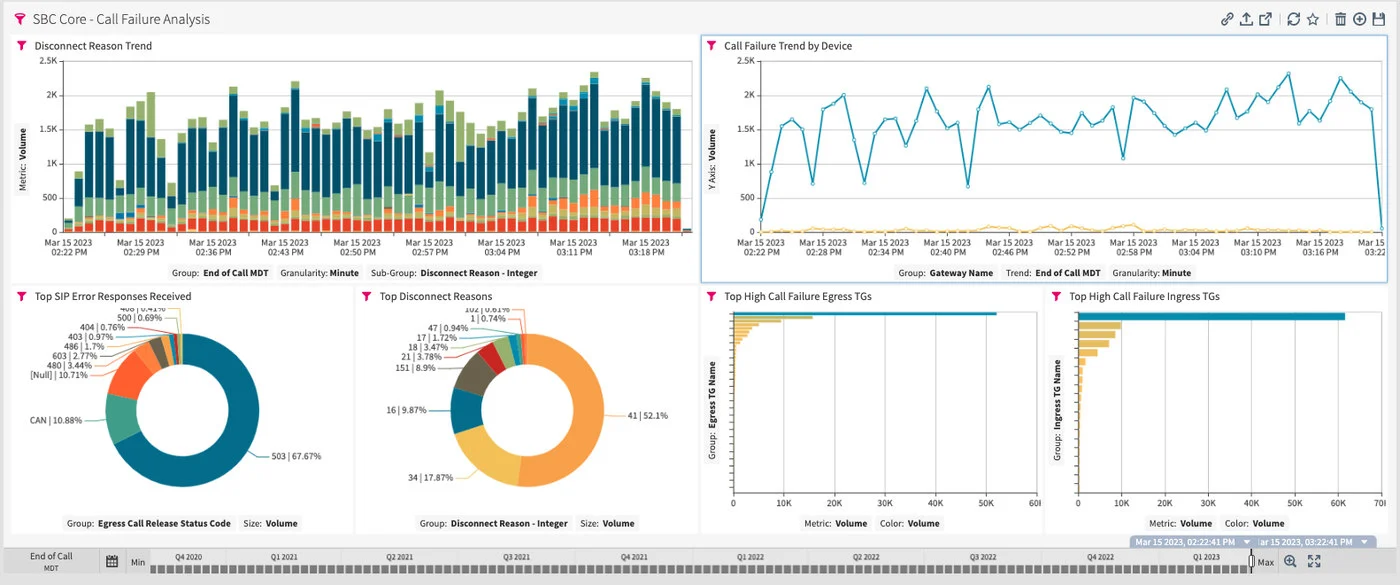Click filter icon on Top SIP Error Responses
This screenshot has width=1400, height=585.
coord(21,296)
